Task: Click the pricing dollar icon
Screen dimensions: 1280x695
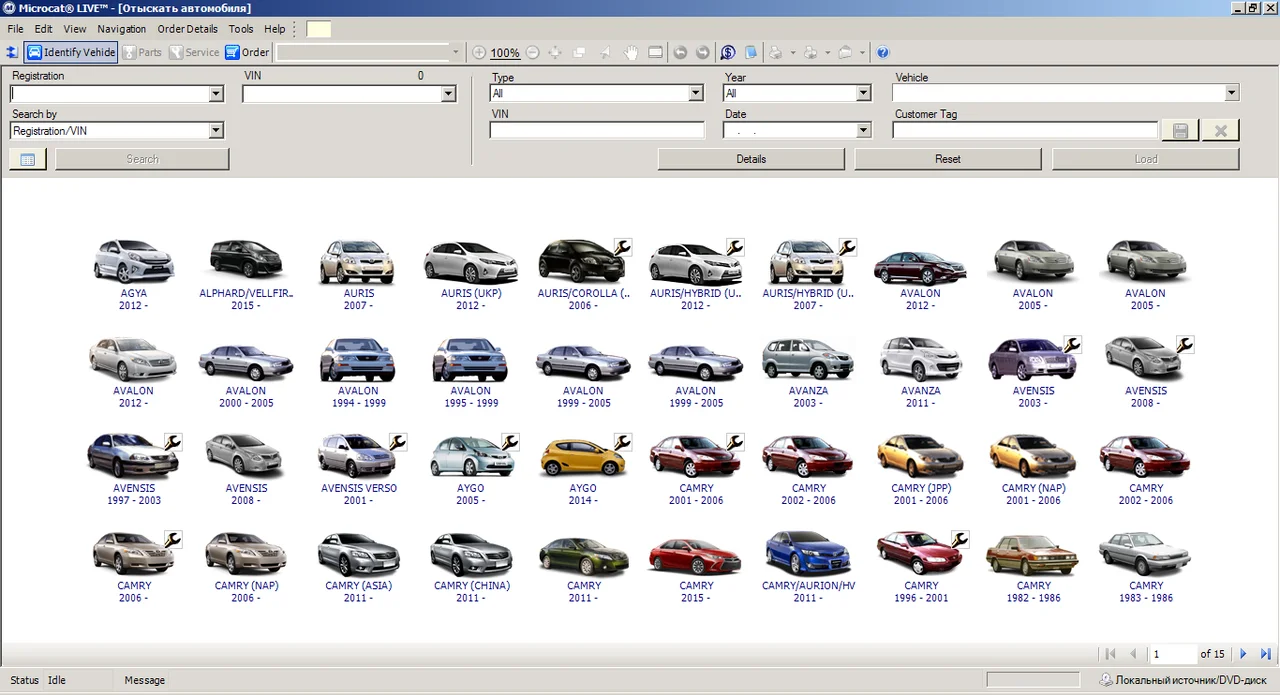Action: (728, 53)
